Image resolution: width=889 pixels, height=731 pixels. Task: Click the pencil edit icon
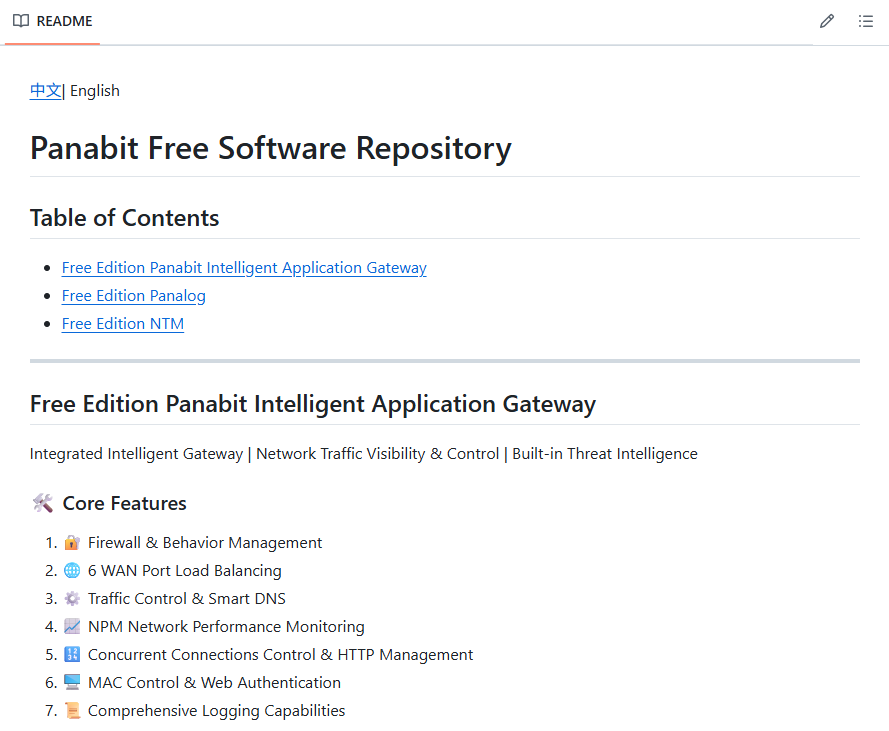click(x=827, y=21)
